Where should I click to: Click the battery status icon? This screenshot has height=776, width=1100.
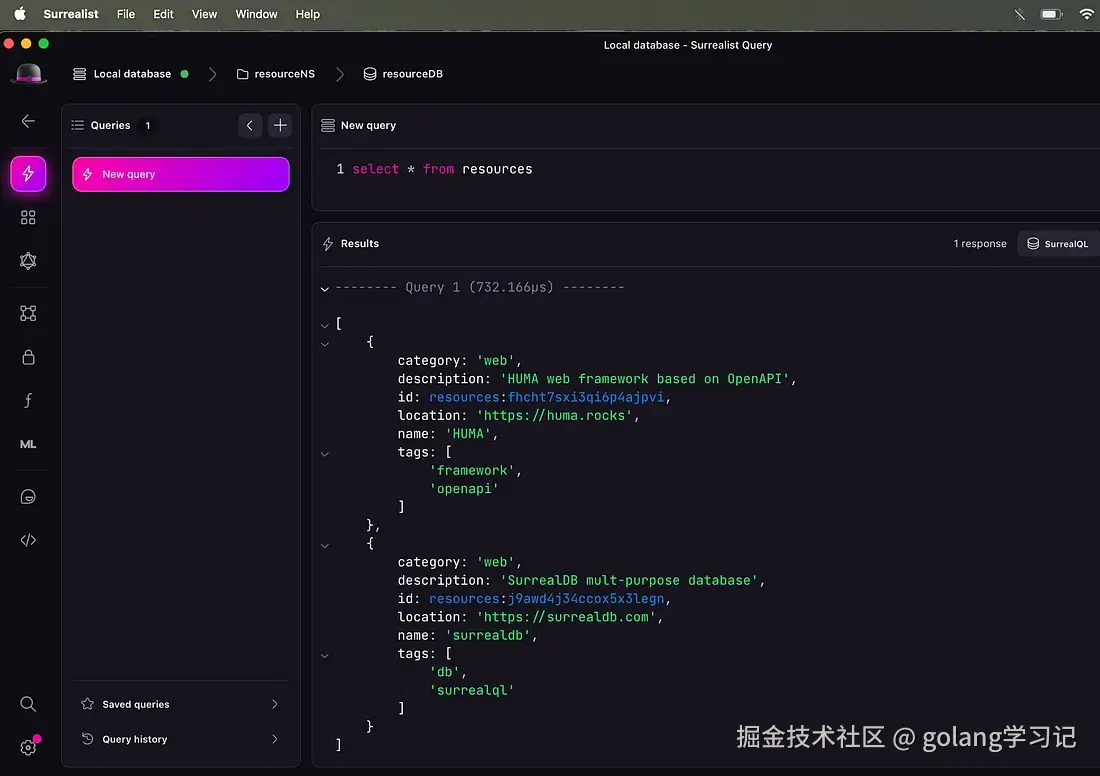point(1051,14)
